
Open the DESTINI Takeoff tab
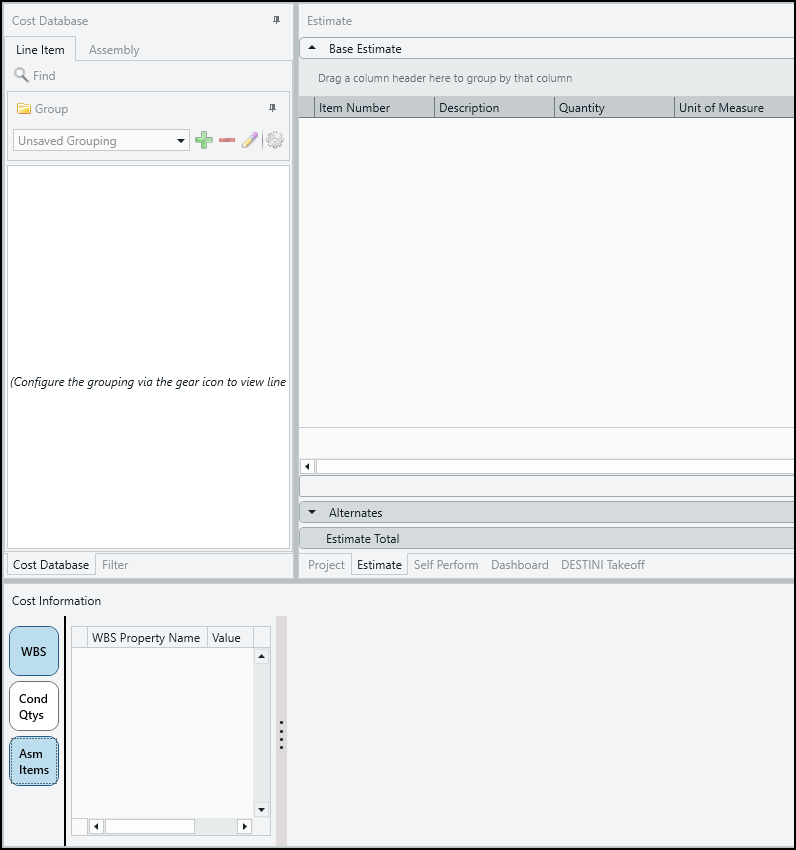pos(603,564)
